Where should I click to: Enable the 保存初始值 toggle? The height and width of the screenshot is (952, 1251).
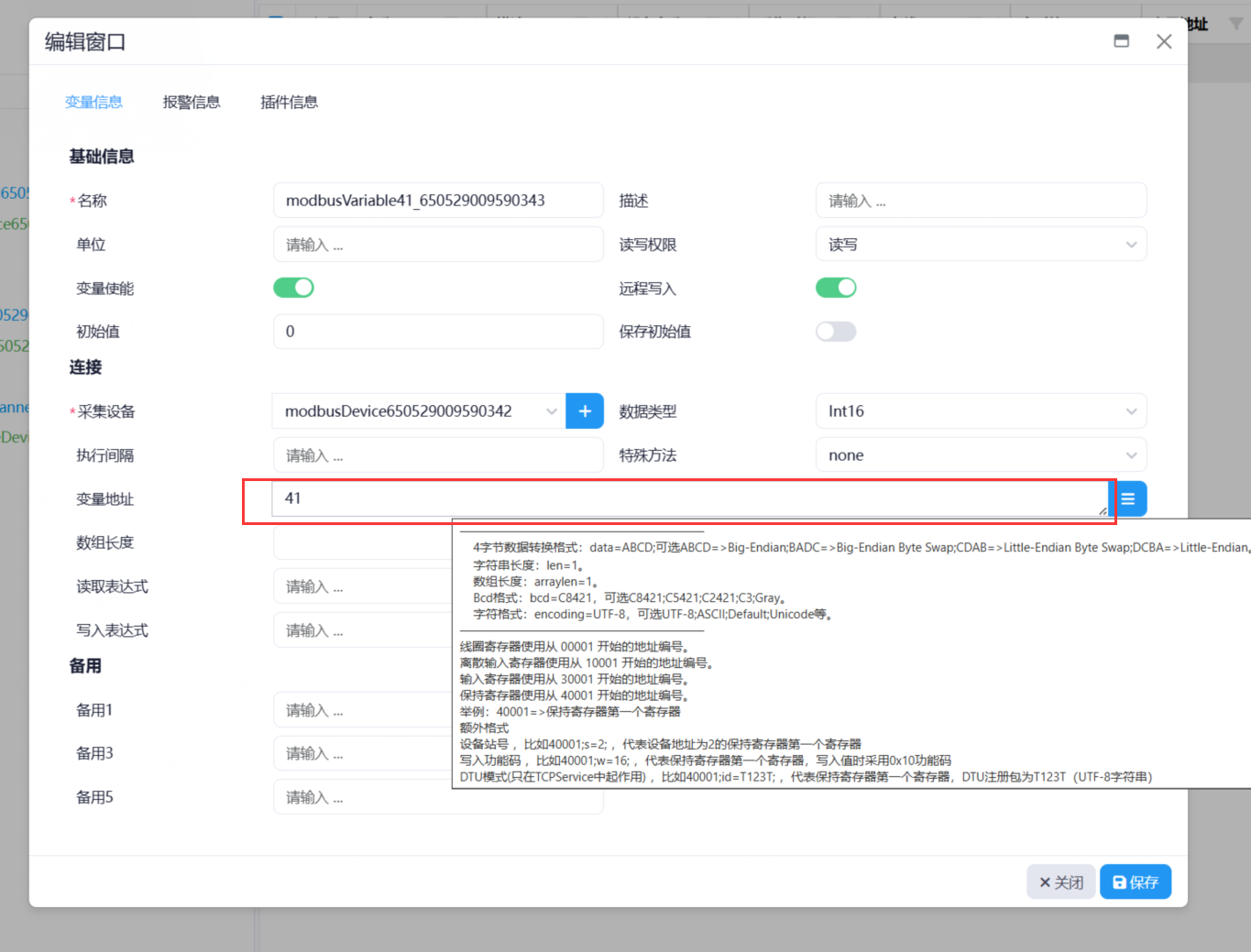835,331
